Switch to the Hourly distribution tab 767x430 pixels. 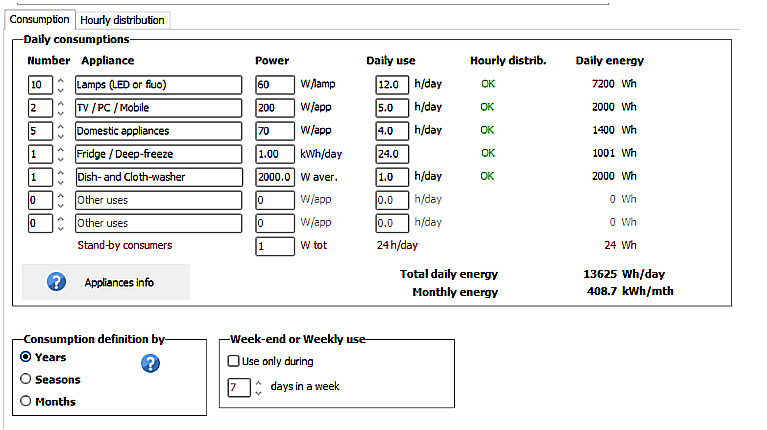(x=122, y=20)
